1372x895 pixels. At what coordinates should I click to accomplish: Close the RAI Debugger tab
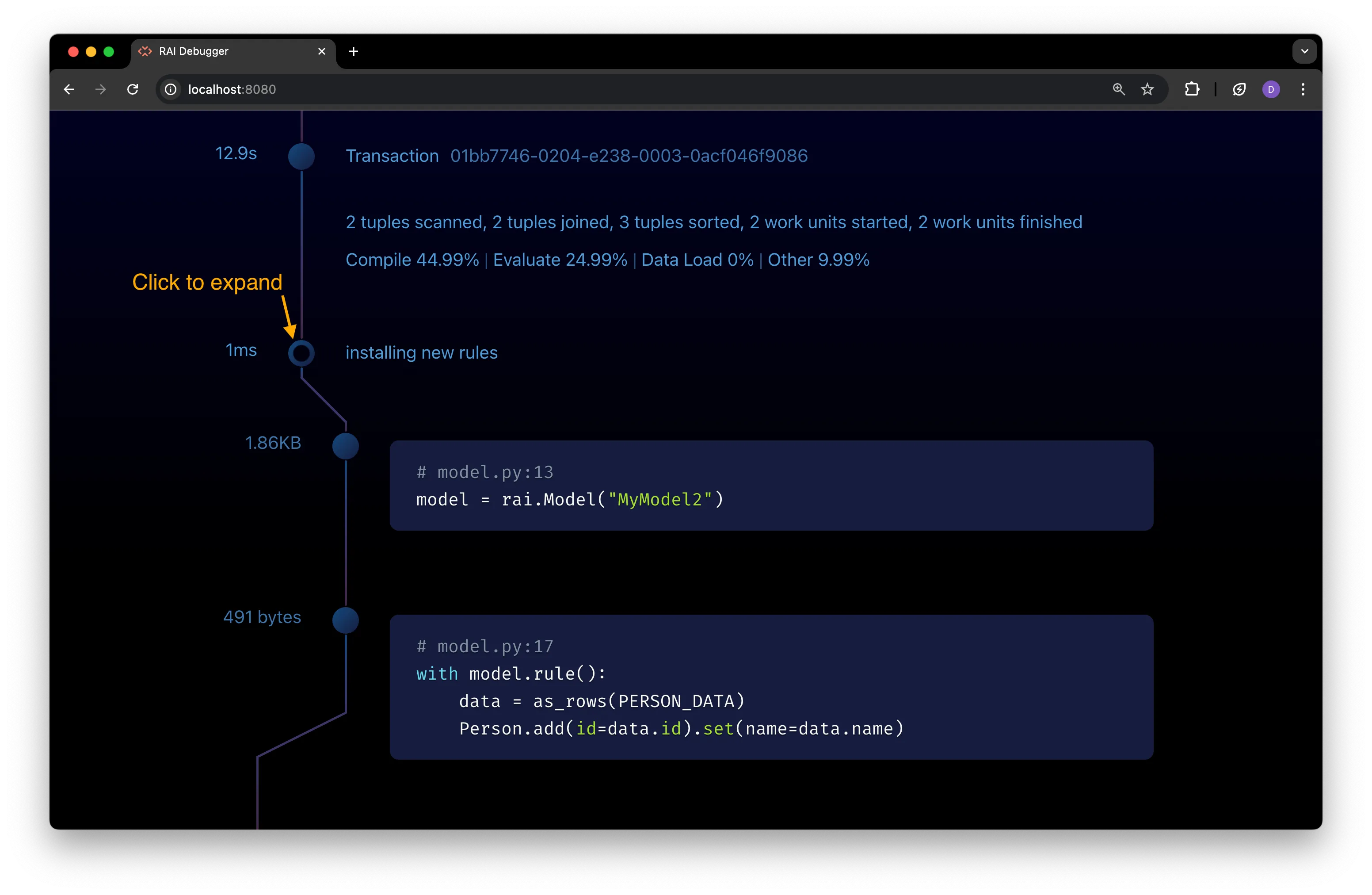(x=322, y=51)
